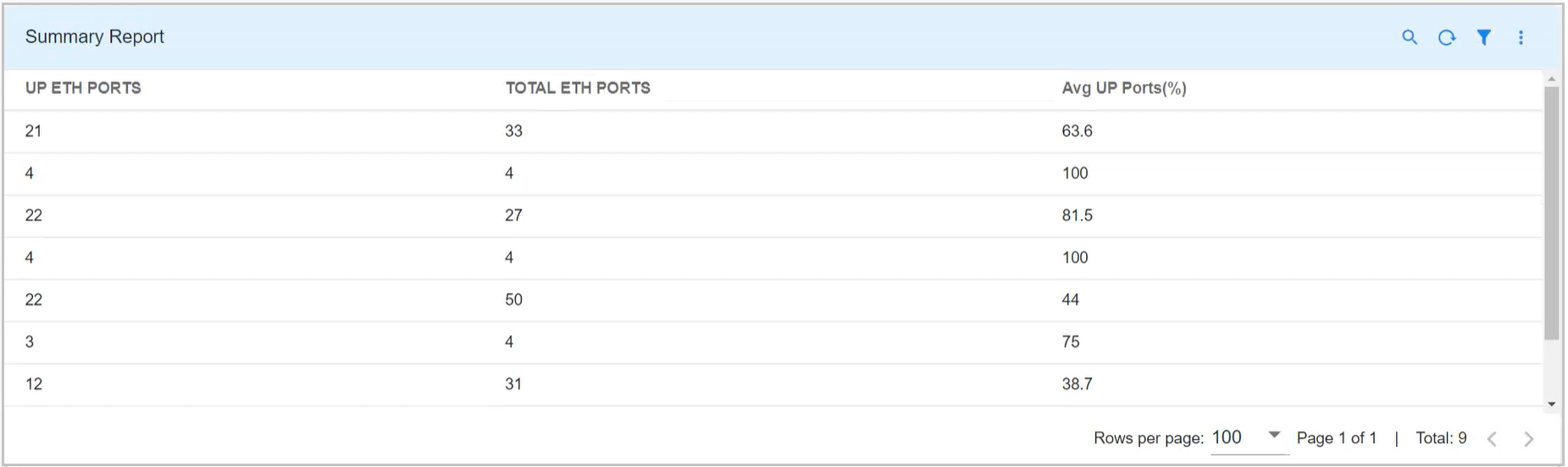The width and height of the screenshot is (1568, 467).
Task: Click the cell showing 44 average
Action: (x=1071, y=300)
